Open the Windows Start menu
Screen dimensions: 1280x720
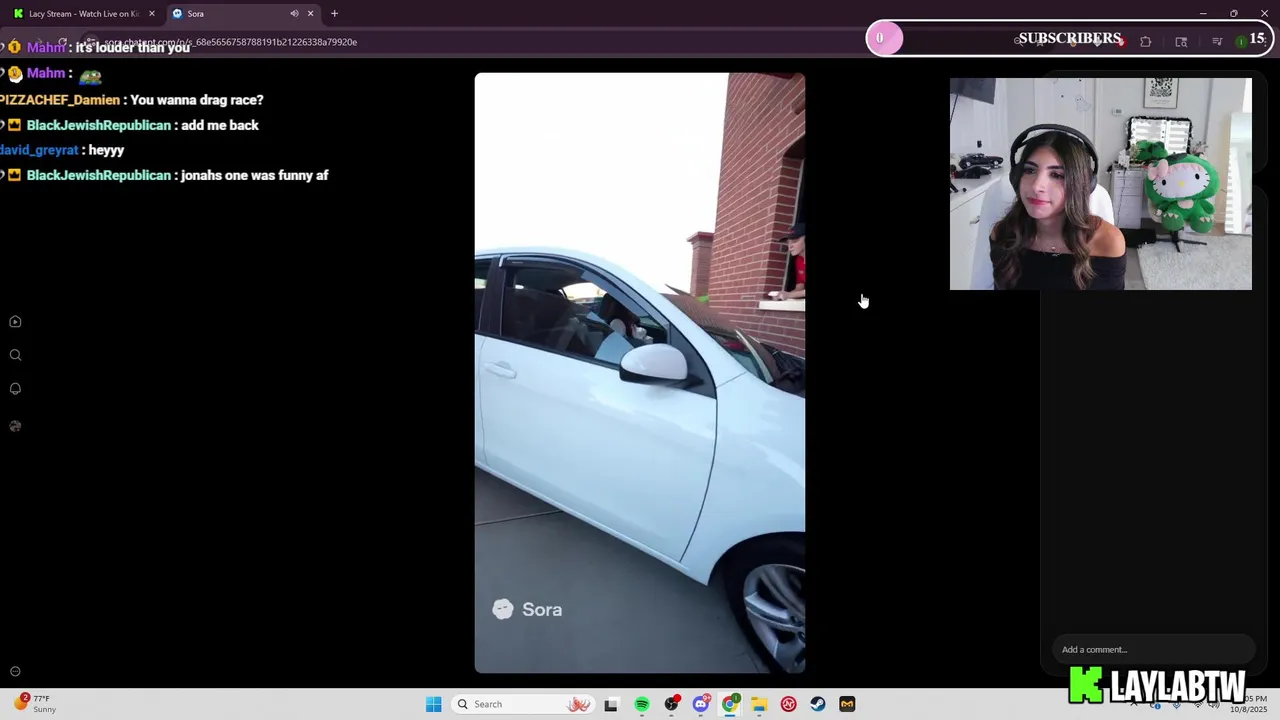433,704
